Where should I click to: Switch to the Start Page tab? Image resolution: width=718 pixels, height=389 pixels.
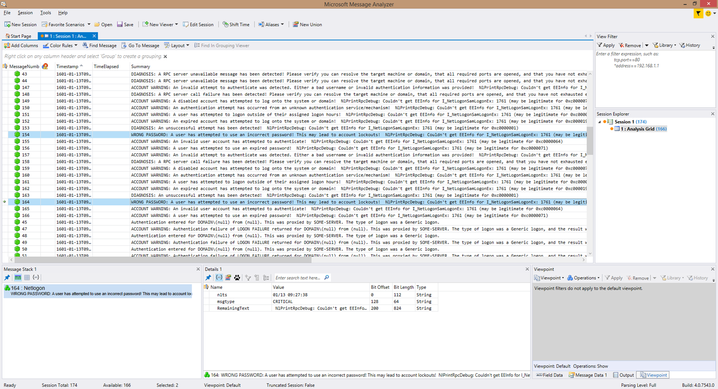[x=18, y=36]
